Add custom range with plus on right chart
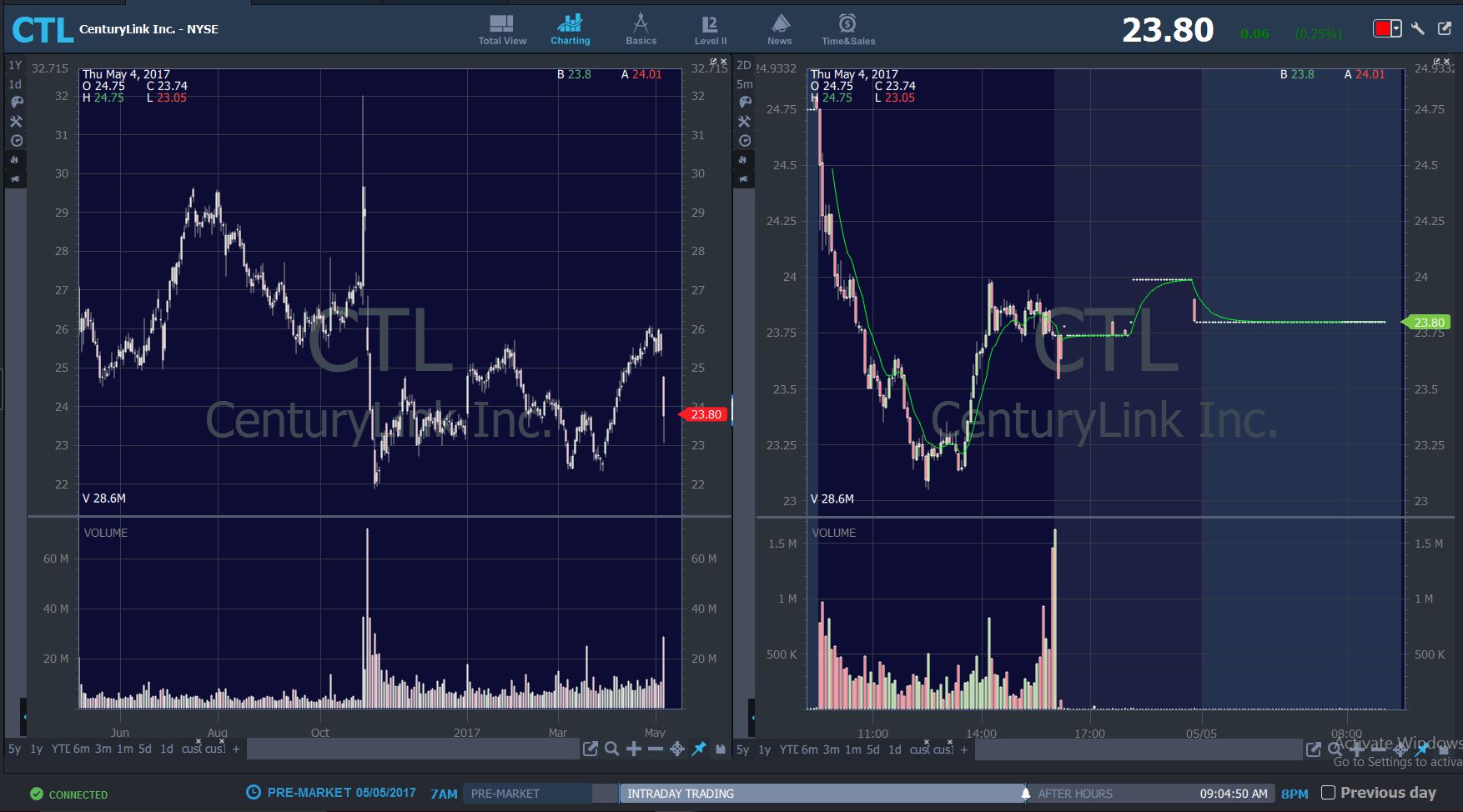This screenshot has width=1463, height=812. pyautogui.click(x=964, y=749)
